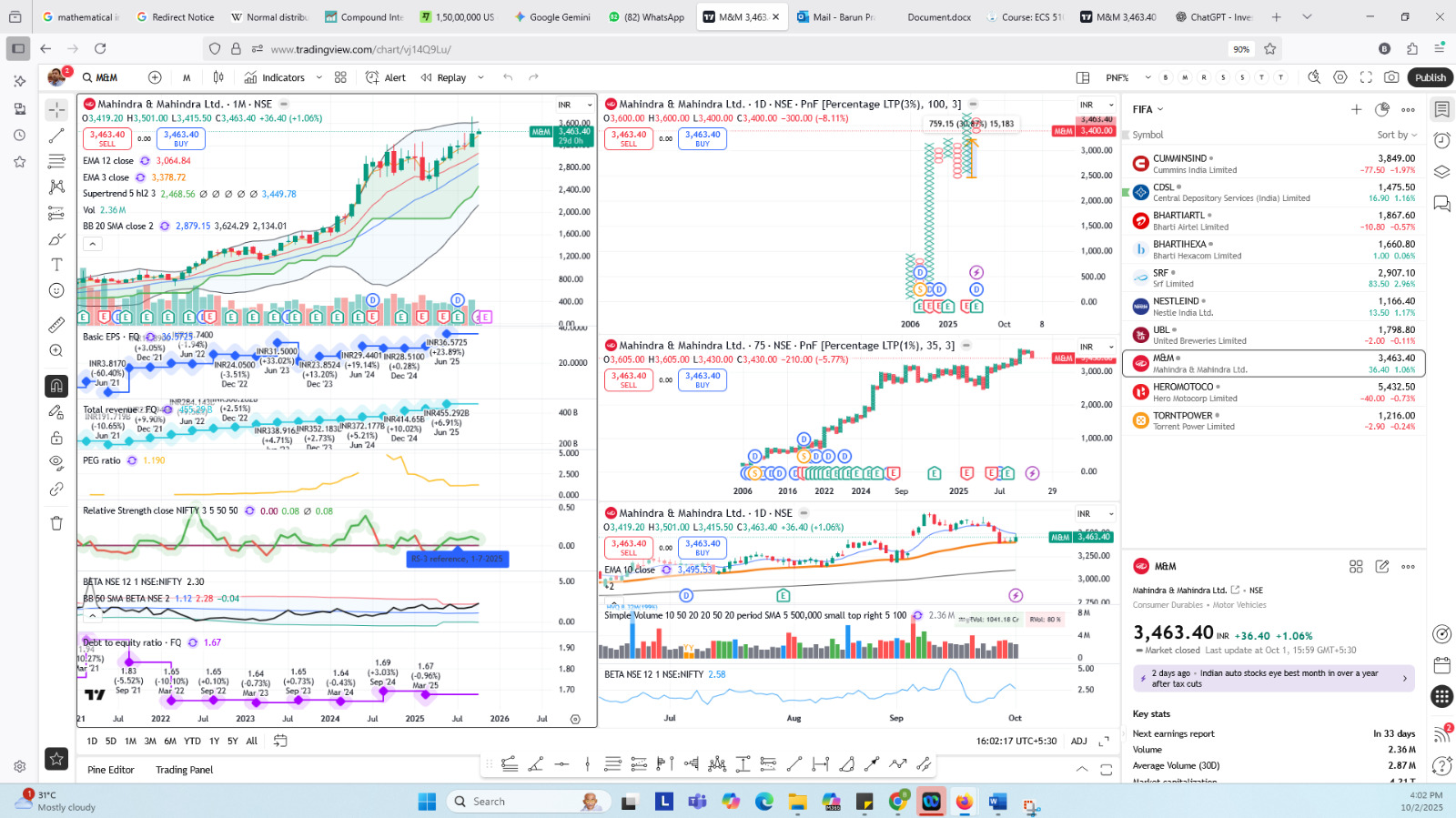This screenshot has height=818, width=1456.
Task: Open Firefox from the Windows taskbar
Action: click(964, 801)
